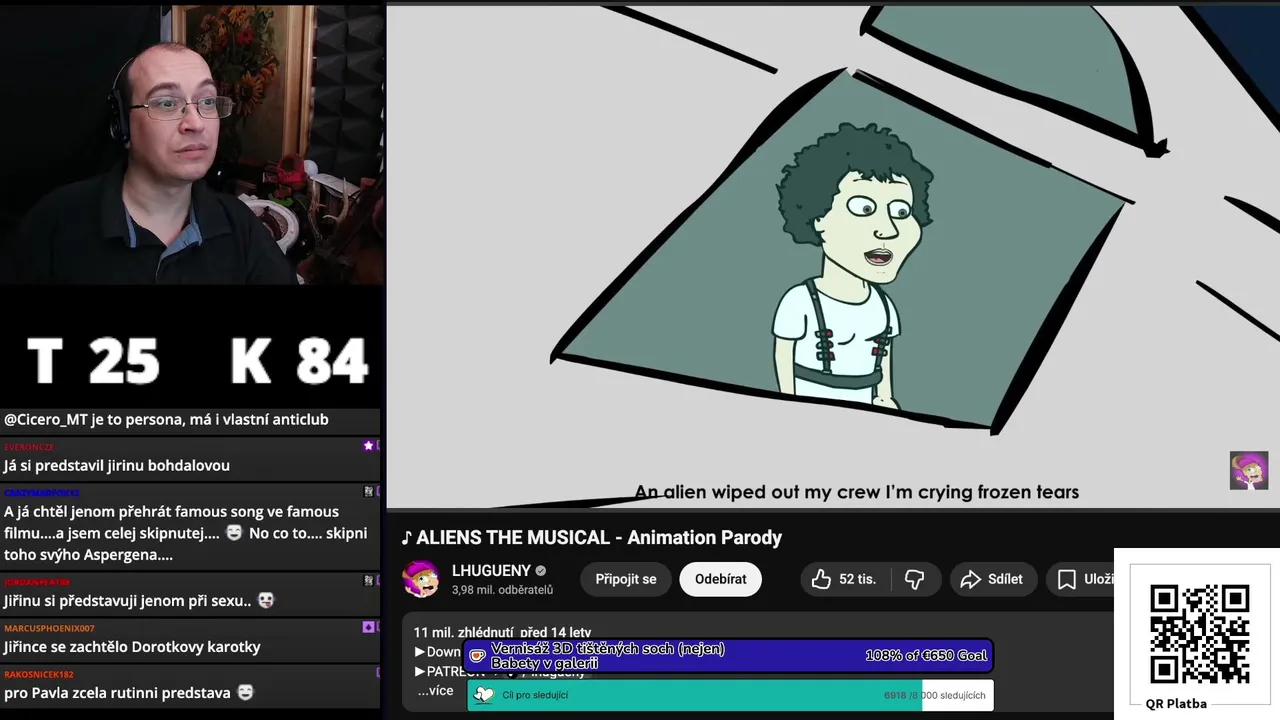Click the purple badge by MARCUSPHOENIX007

point(368,627)
